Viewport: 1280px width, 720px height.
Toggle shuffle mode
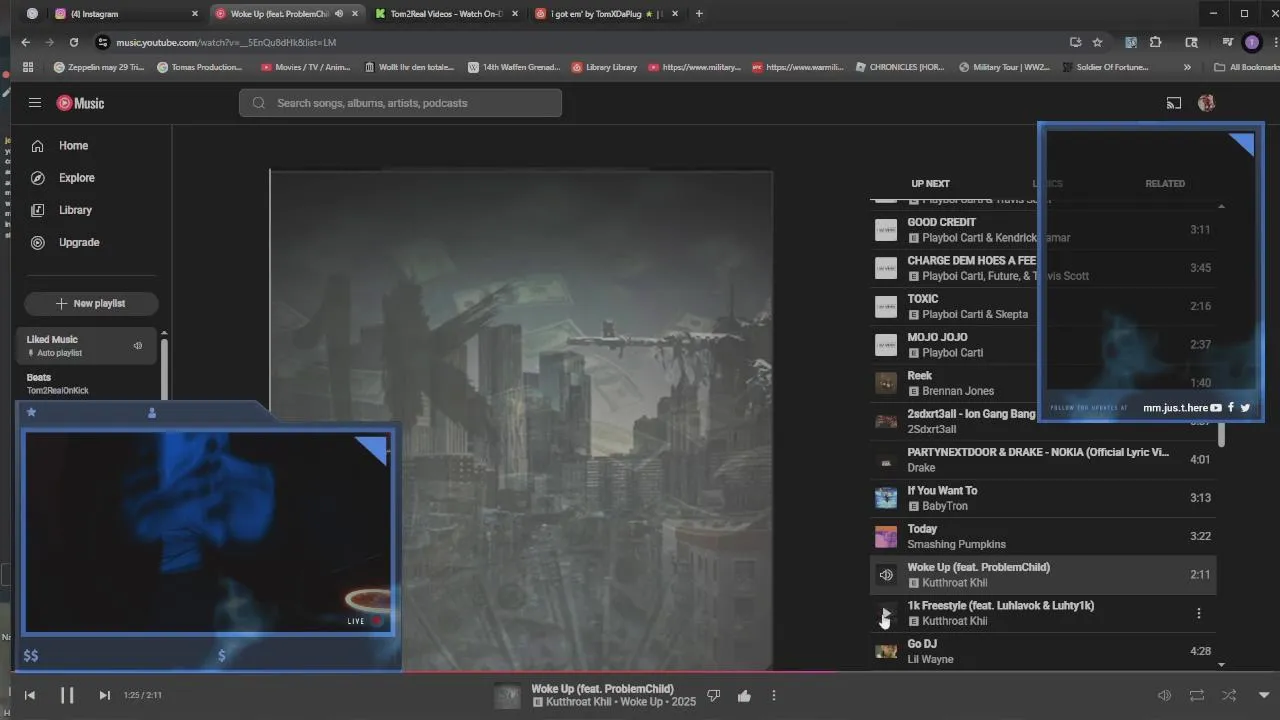[x=1229, y=695]
